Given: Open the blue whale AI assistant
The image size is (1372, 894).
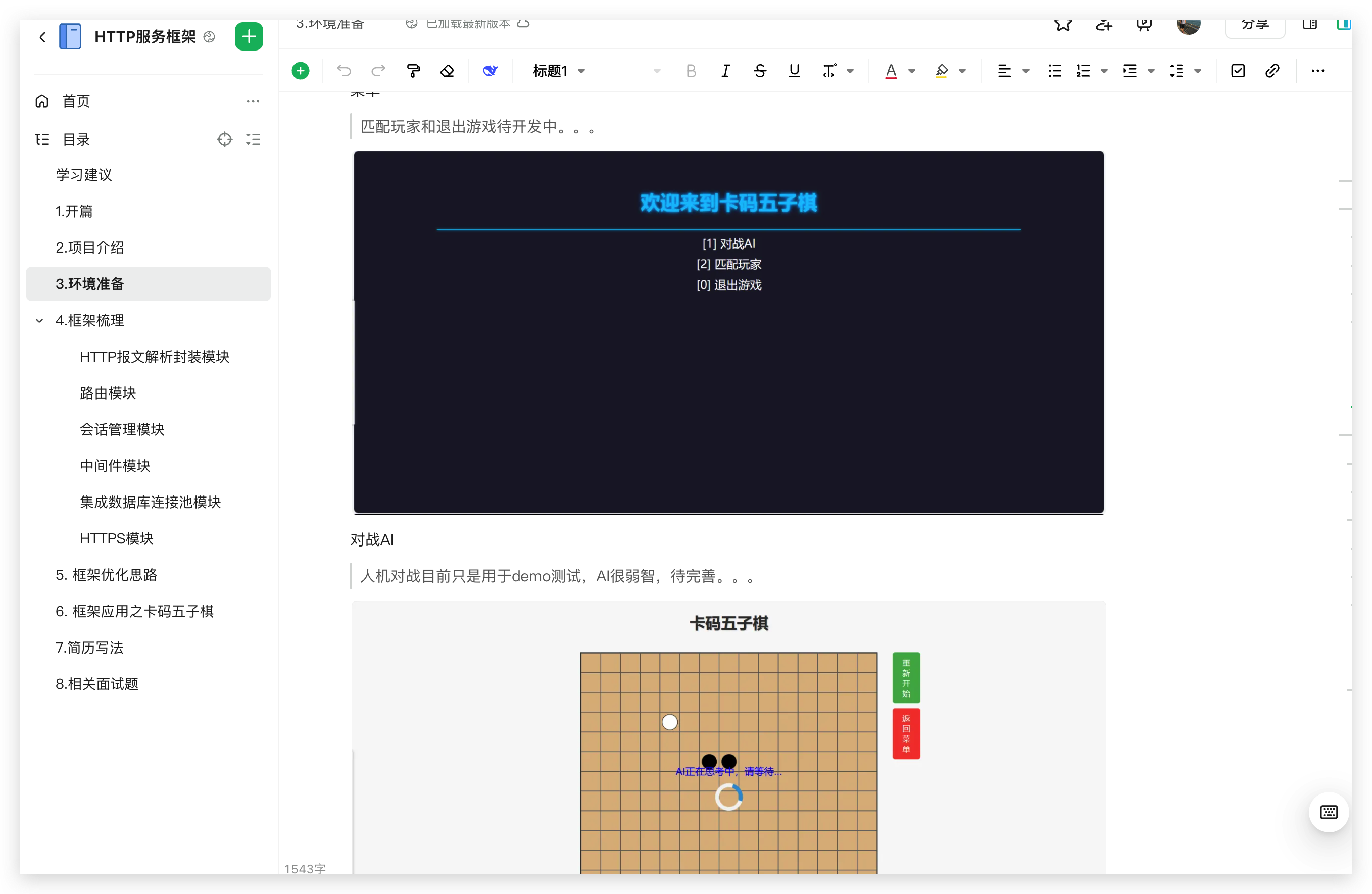Looking at the screenshot, I should click(x=490, y=71).
